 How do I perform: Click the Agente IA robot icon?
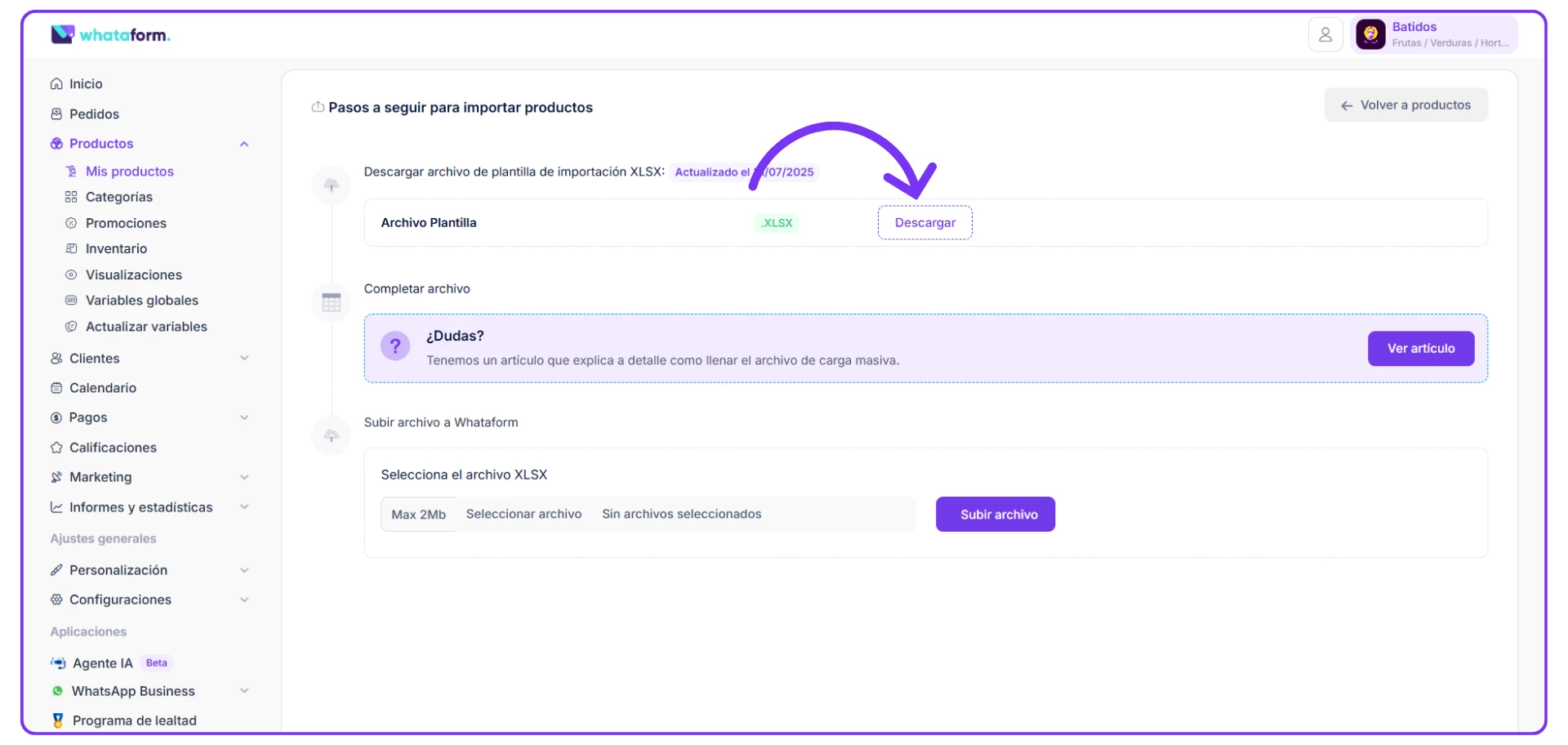(58, 663)
